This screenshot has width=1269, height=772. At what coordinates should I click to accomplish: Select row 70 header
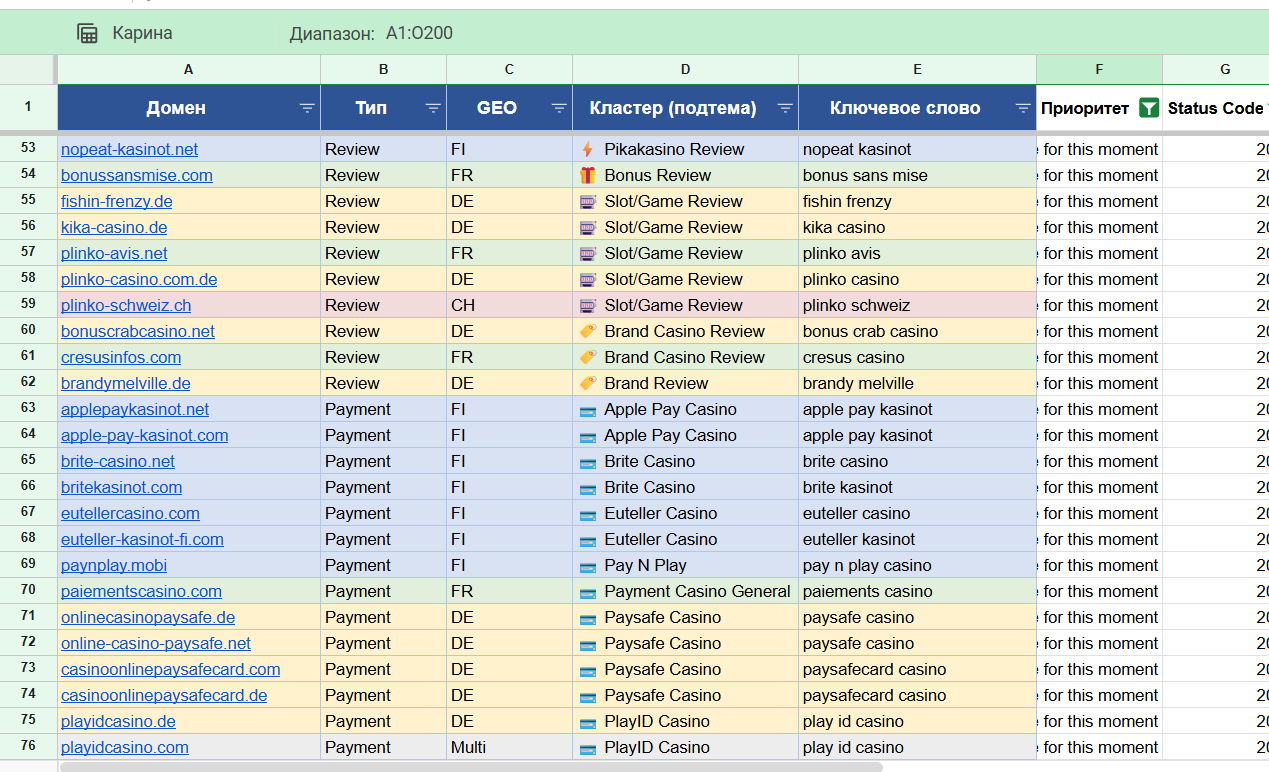[x=28, y=590]
